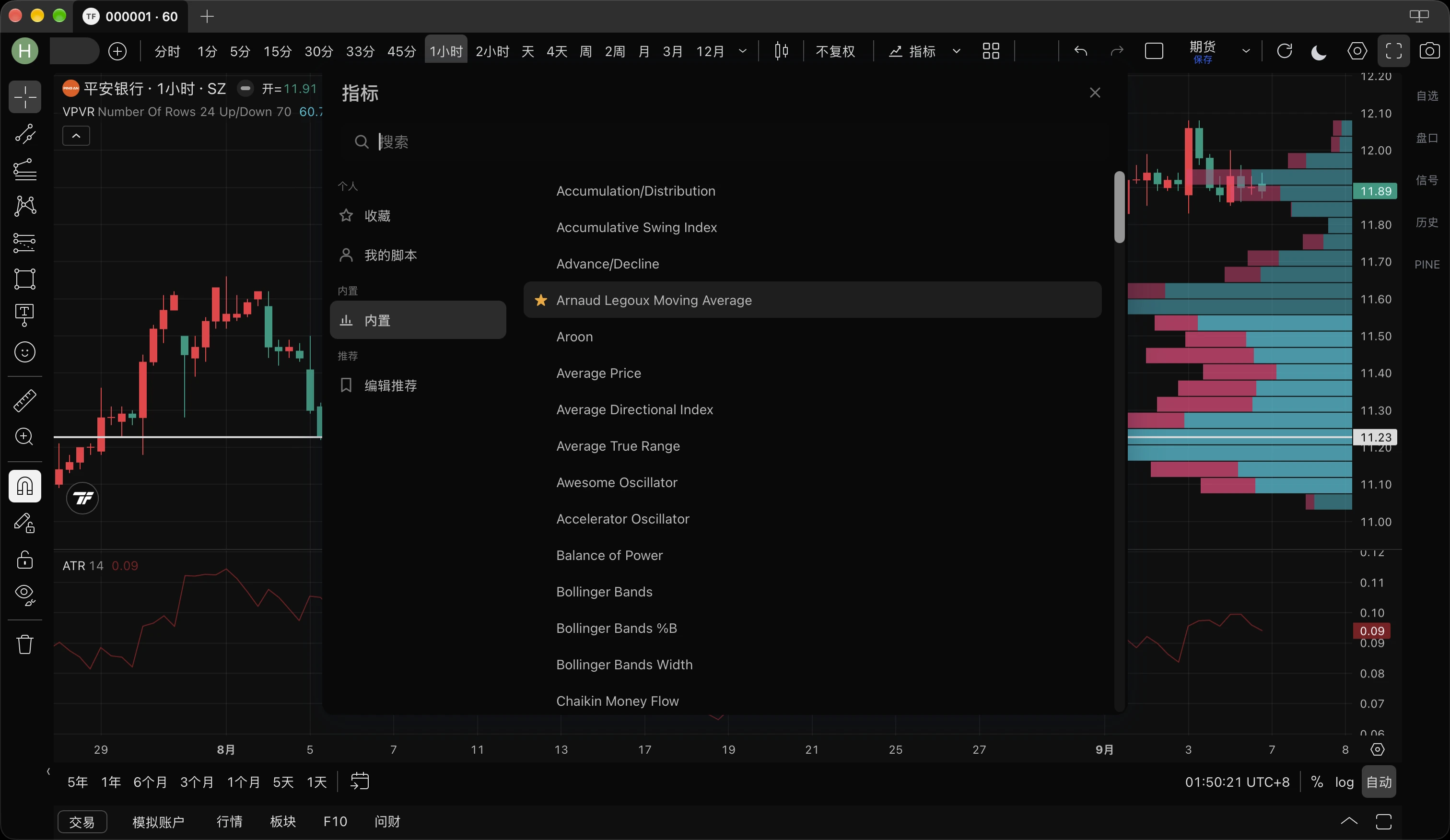Viewport: 1450px width, 840px height.
Task: Add the Bollinger Bands indicator
Action: point(812,592)
